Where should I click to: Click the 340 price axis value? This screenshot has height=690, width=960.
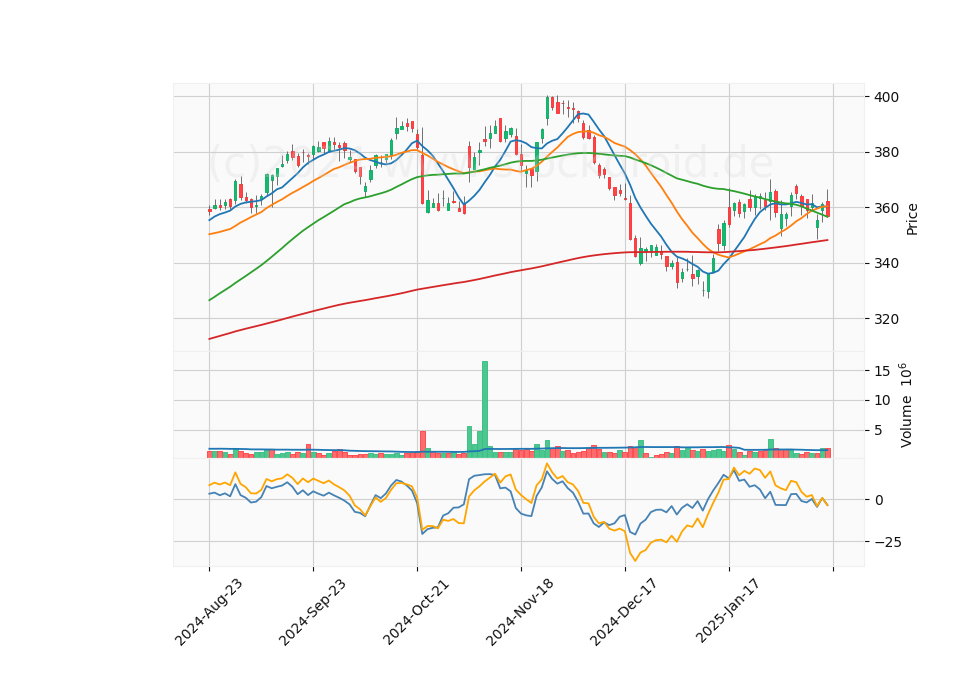(887, 263)
